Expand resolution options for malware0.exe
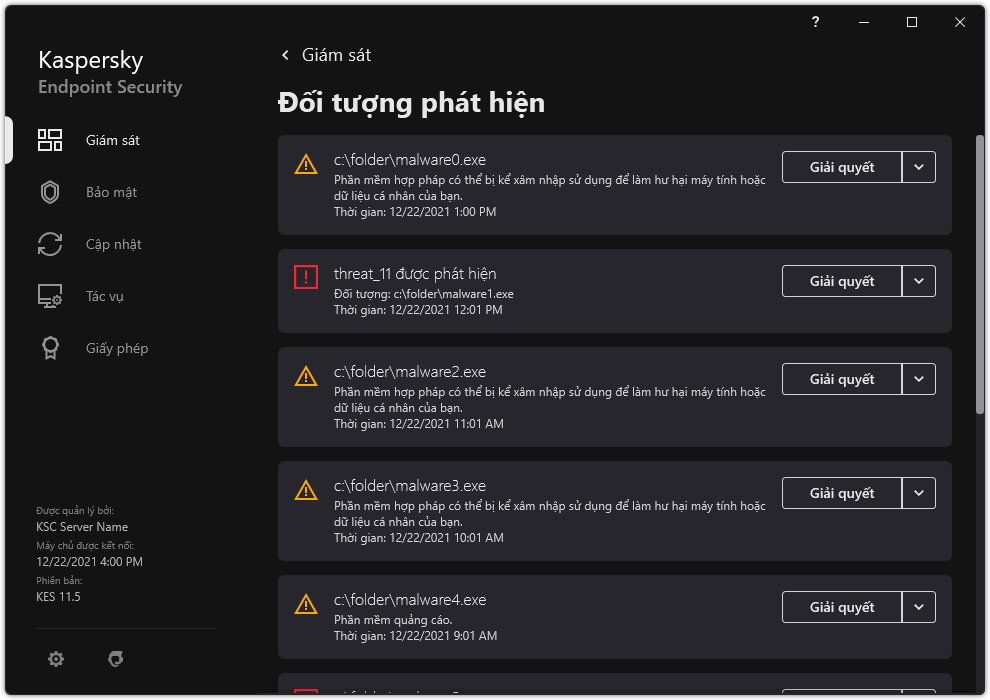Image resolution: width=990 pixels, height=700 pixels. click(x=919, y=167)
